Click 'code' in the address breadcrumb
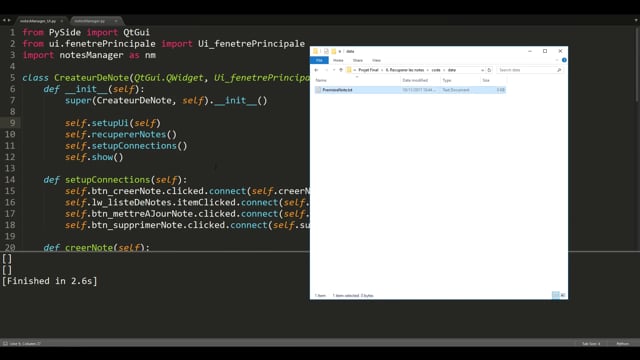640x360 pixels. (436, 70)
